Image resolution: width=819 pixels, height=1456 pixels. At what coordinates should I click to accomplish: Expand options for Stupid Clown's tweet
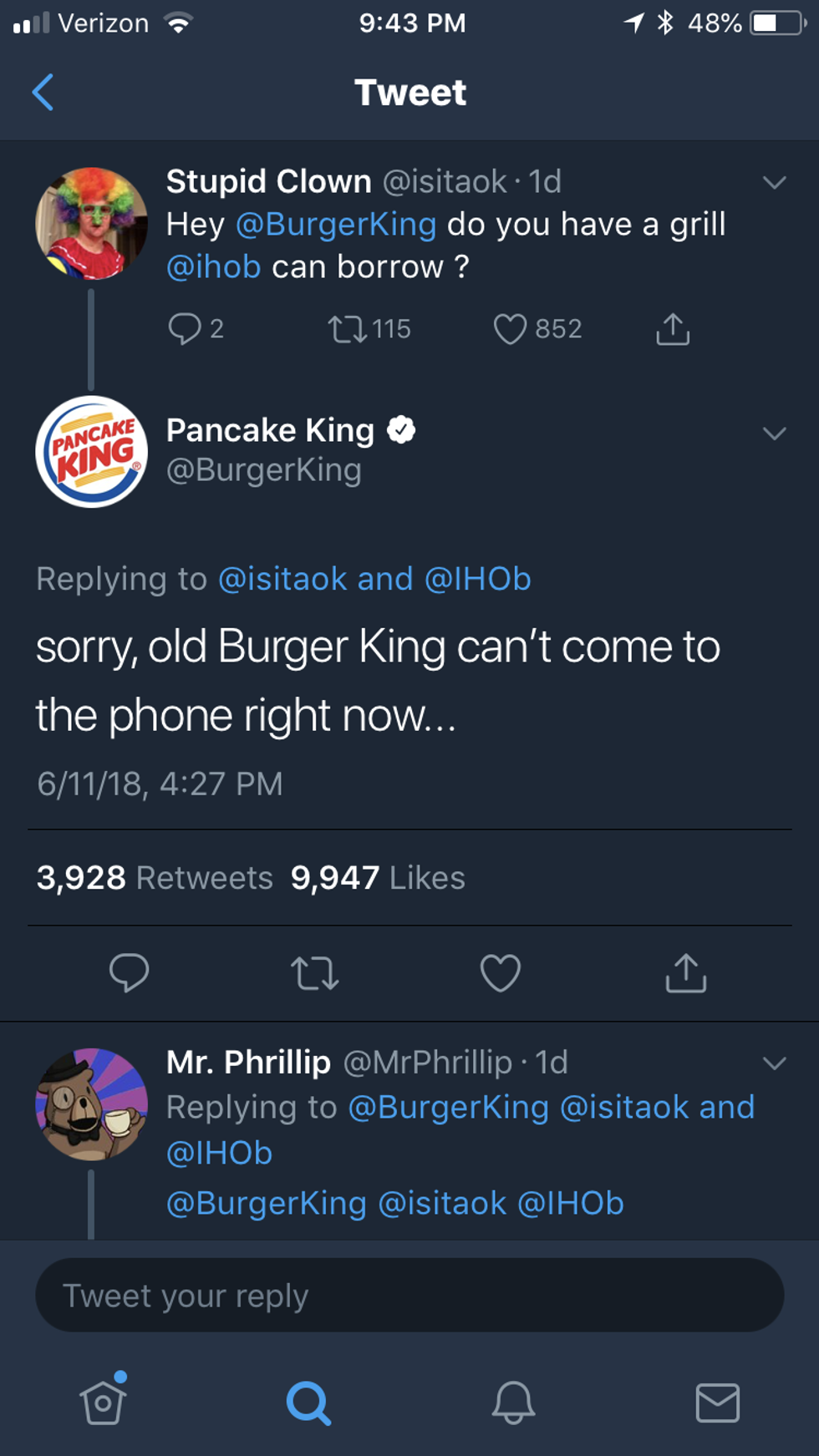coord(775,182)
